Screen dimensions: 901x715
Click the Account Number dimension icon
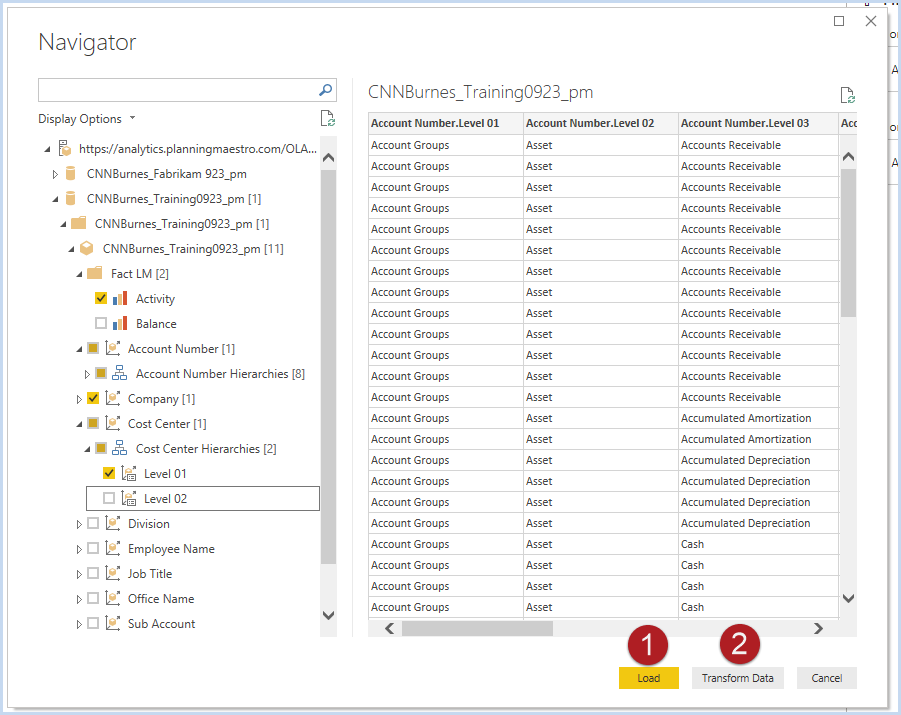113,348
